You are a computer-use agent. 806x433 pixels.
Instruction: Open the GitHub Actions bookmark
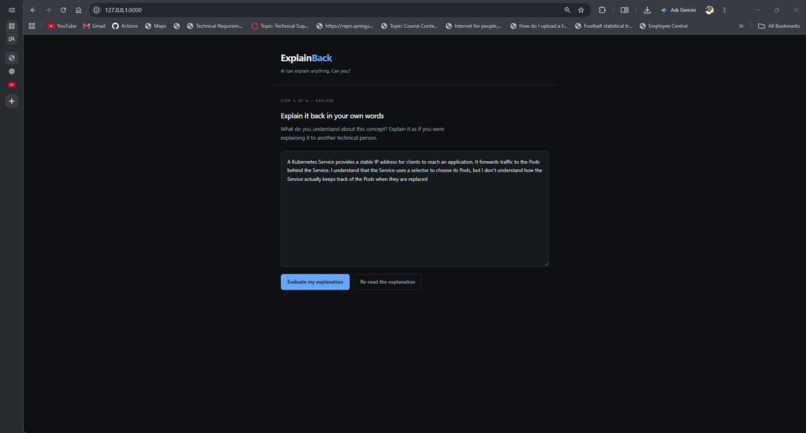click(125, 26)
